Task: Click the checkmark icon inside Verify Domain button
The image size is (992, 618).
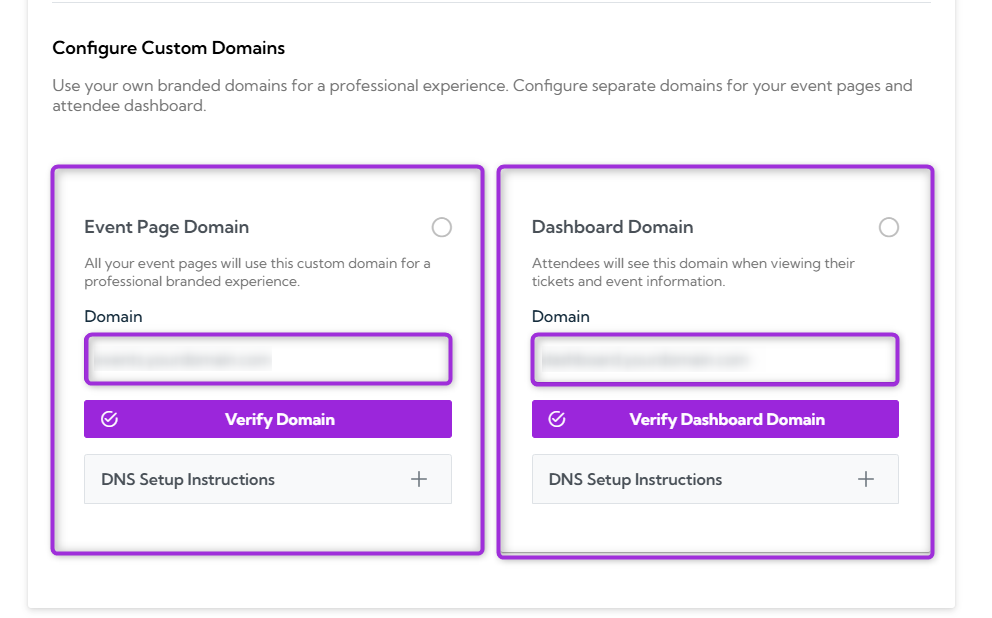Action: [x=109, y=419]
